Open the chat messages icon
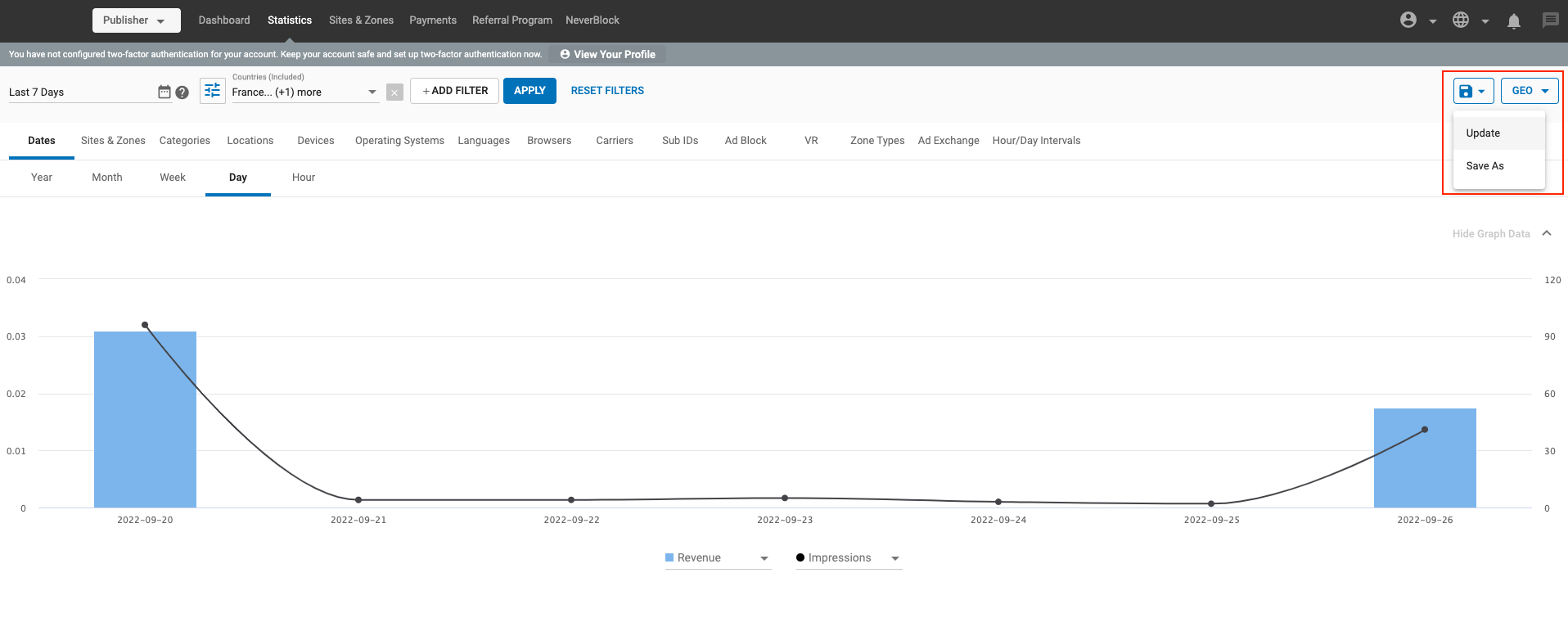Viewport: 1568px width, 618px height. pyautogui.click(x=1550, y=20)
